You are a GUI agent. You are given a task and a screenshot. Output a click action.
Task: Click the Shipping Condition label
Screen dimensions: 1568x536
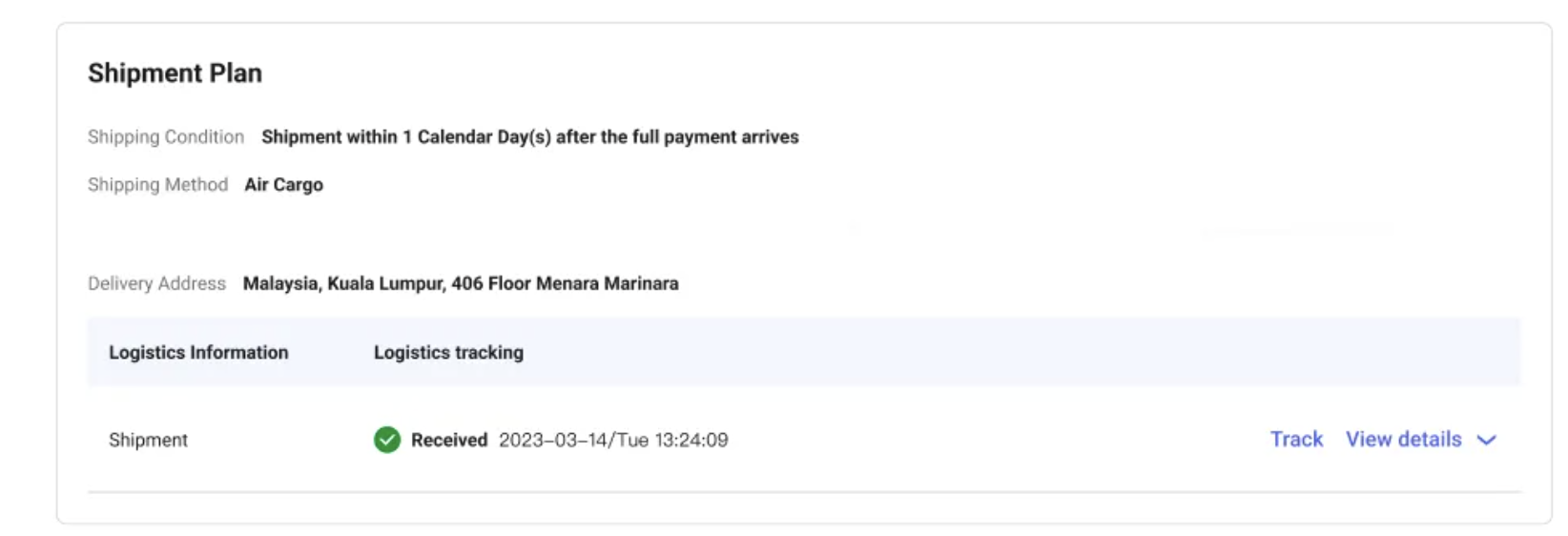tap(166, 137)
